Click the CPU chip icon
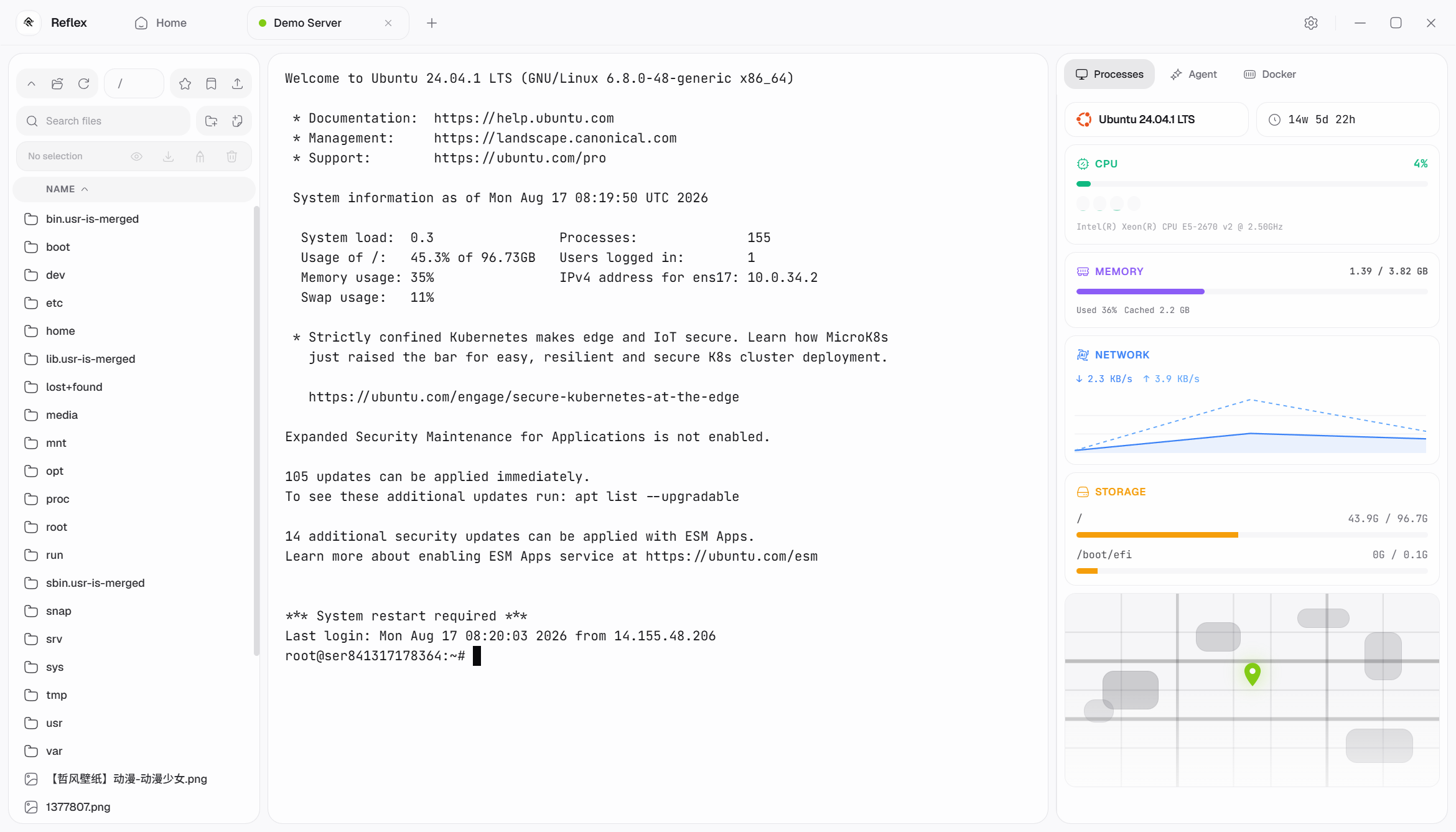Screen dimensions: 1456x832 pyautogui.click(x=1083, y=164)
